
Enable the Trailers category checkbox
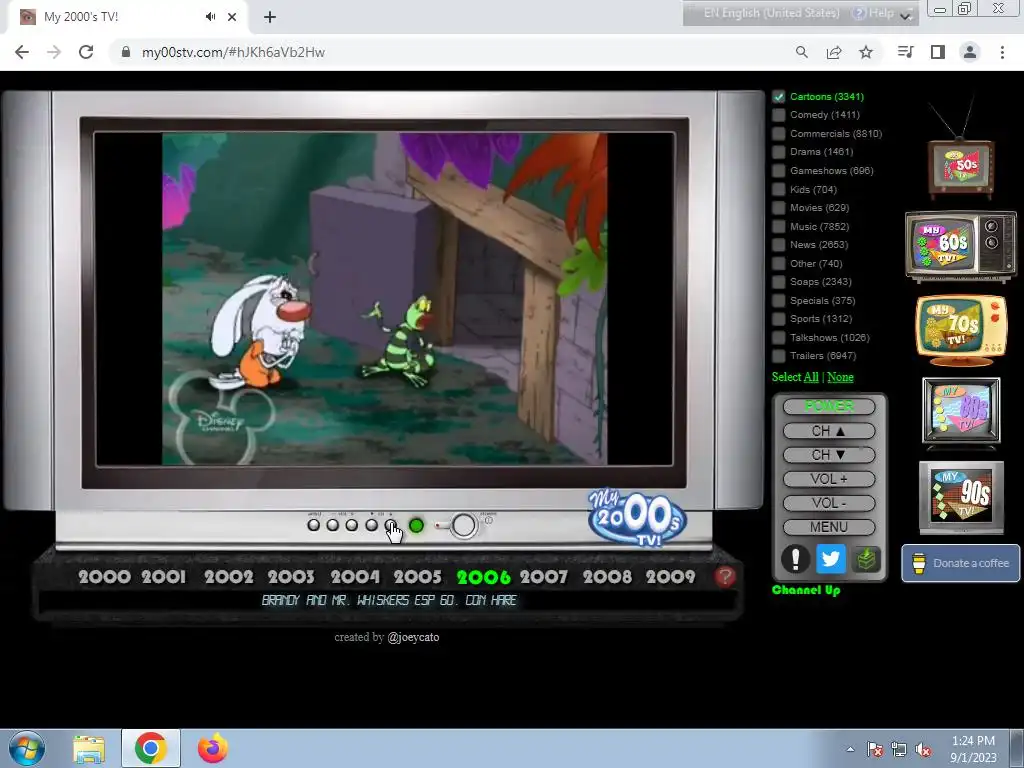[778, 356]
